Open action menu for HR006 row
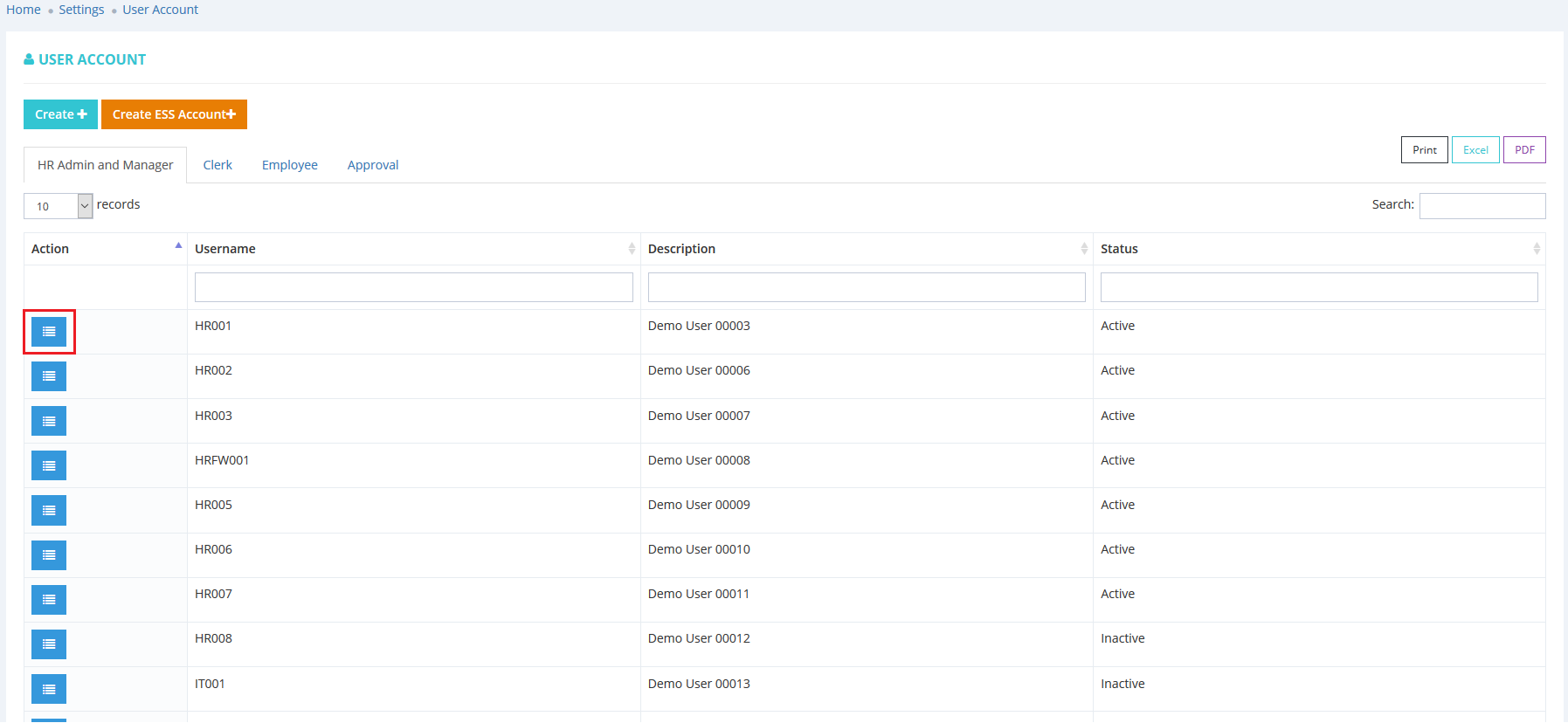 click(49, 555)
